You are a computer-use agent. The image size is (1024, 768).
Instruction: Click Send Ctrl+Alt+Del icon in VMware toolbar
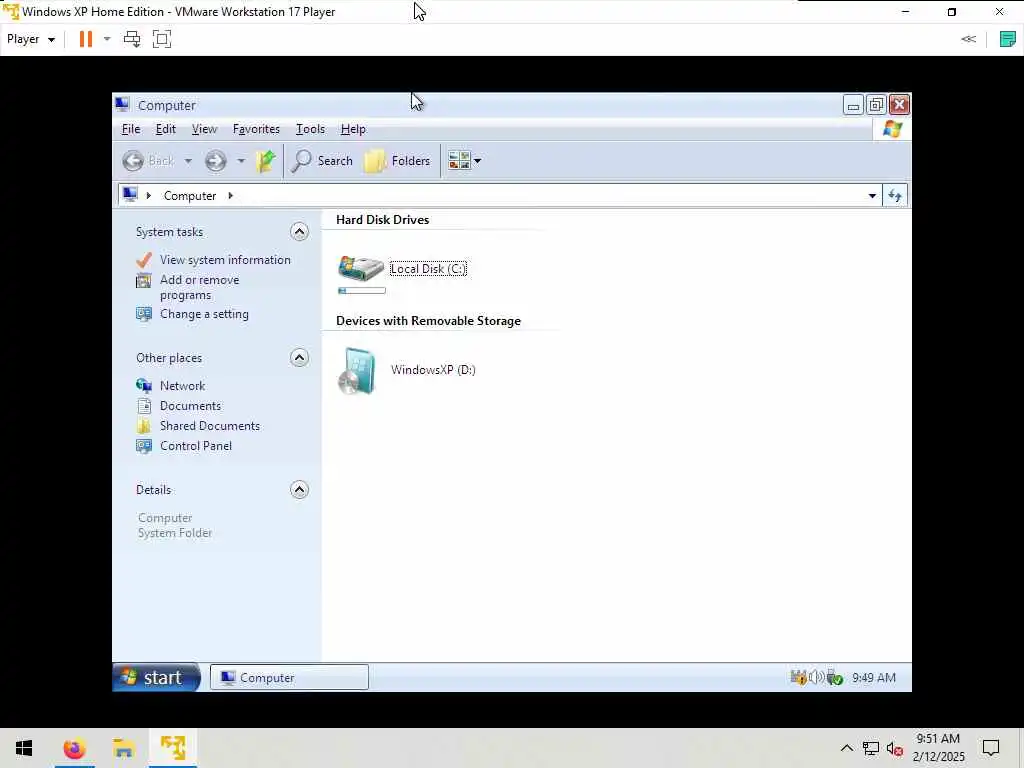click(132, 39)
